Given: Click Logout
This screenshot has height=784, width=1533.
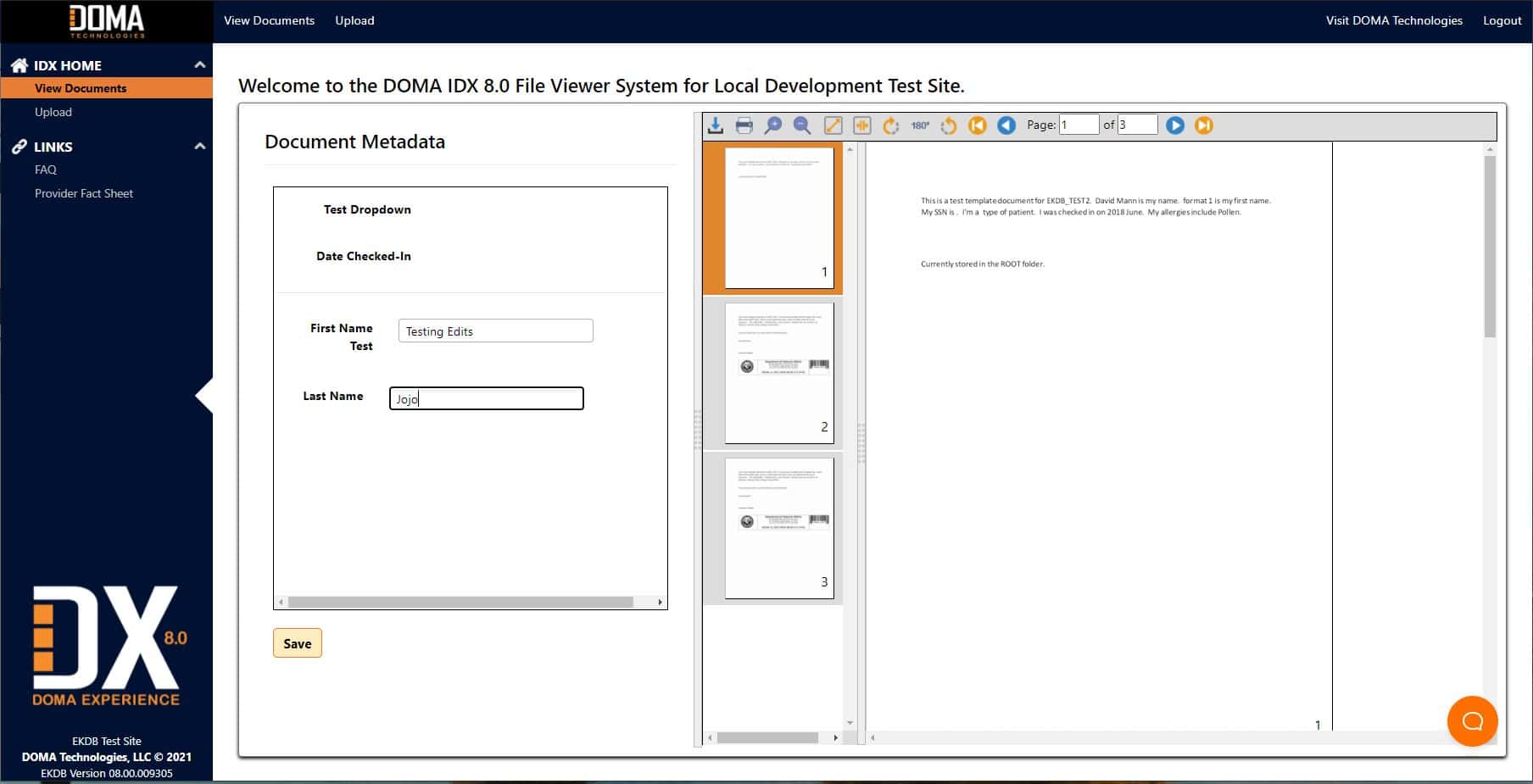Looking at the screenshot, I should coord(1502,20).
